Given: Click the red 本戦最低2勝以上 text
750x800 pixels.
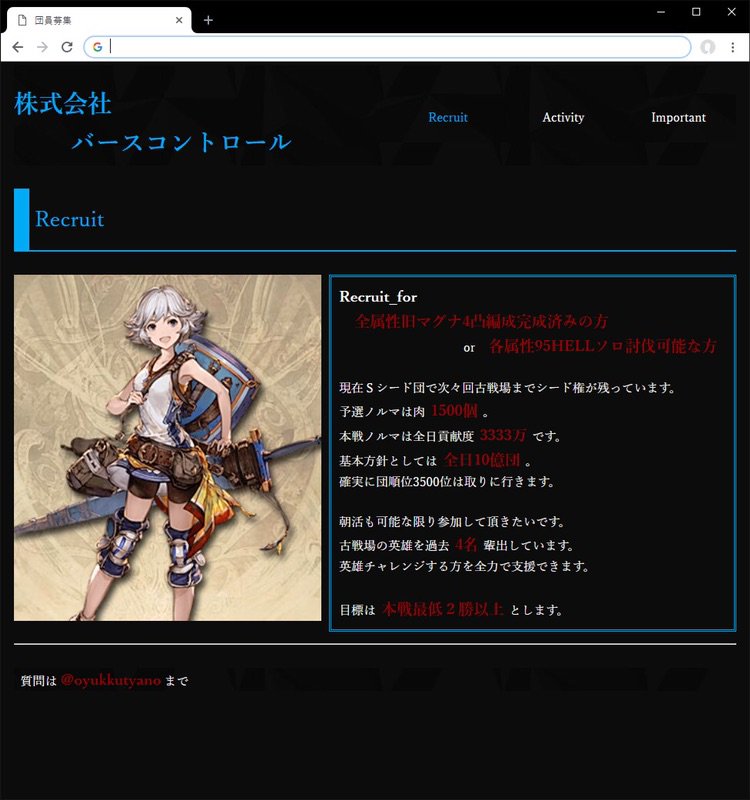Looking at the screenshot, I should [x=443, y=609].
